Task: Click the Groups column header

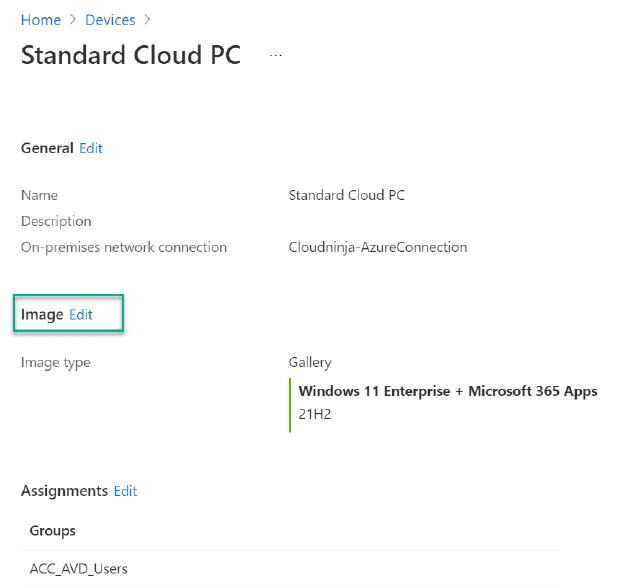Action: tap(53, 530)
